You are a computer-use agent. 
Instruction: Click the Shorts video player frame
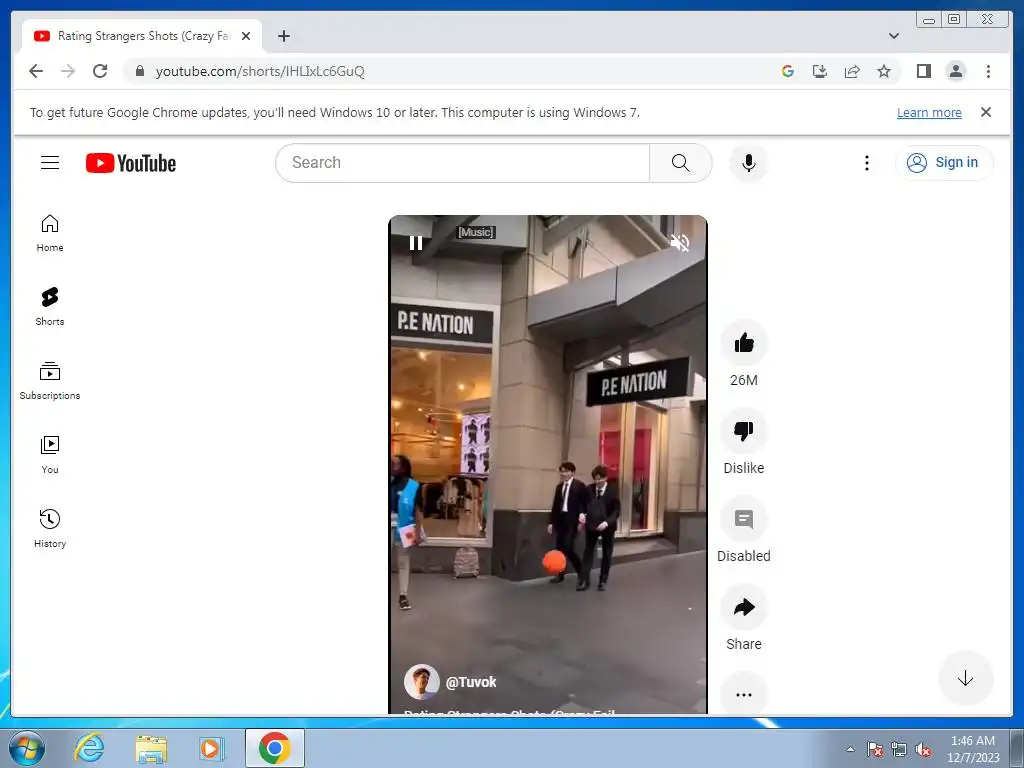point(548,464)
